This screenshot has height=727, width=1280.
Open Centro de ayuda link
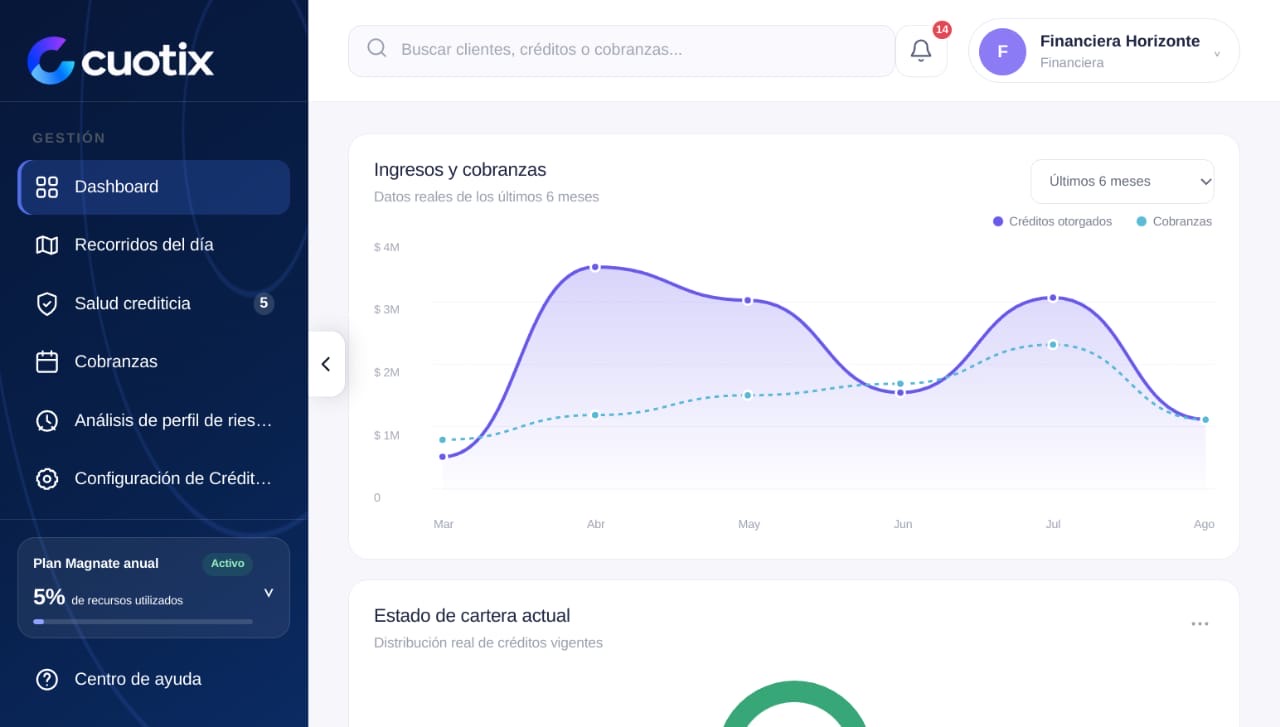click(x=154, y=680)
